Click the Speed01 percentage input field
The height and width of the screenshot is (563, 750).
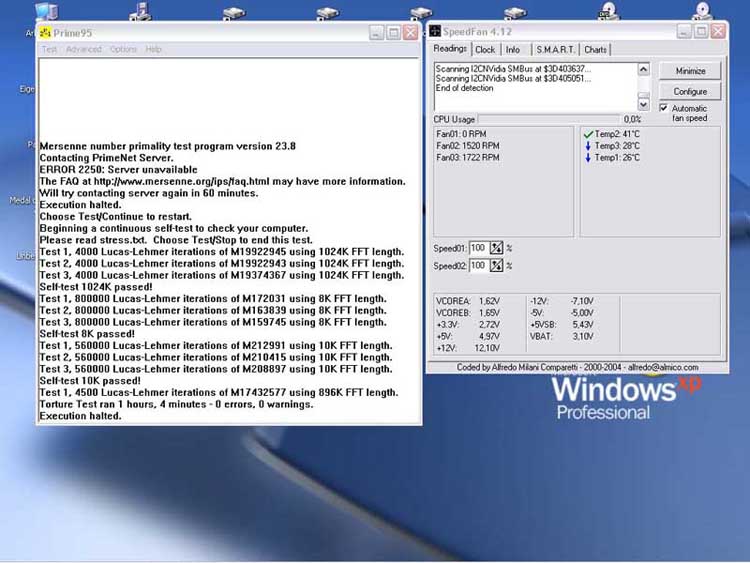click(479, 248)
